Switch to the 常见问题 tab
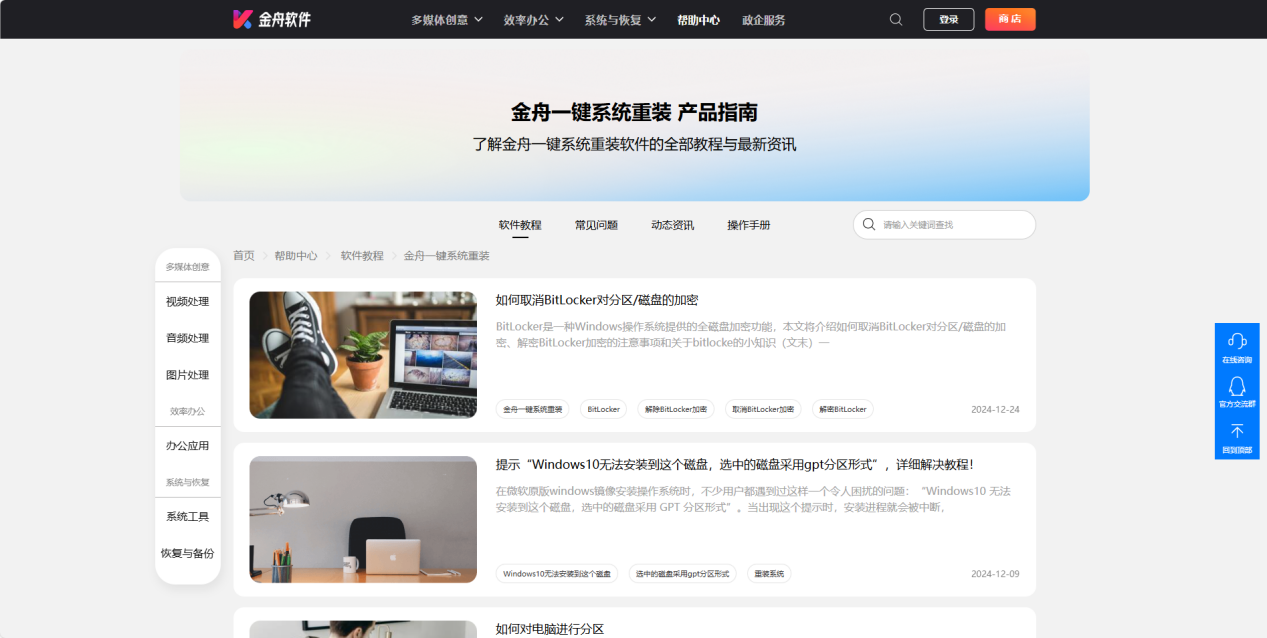This screenshot has height=638, width=1267. (596, 225)
